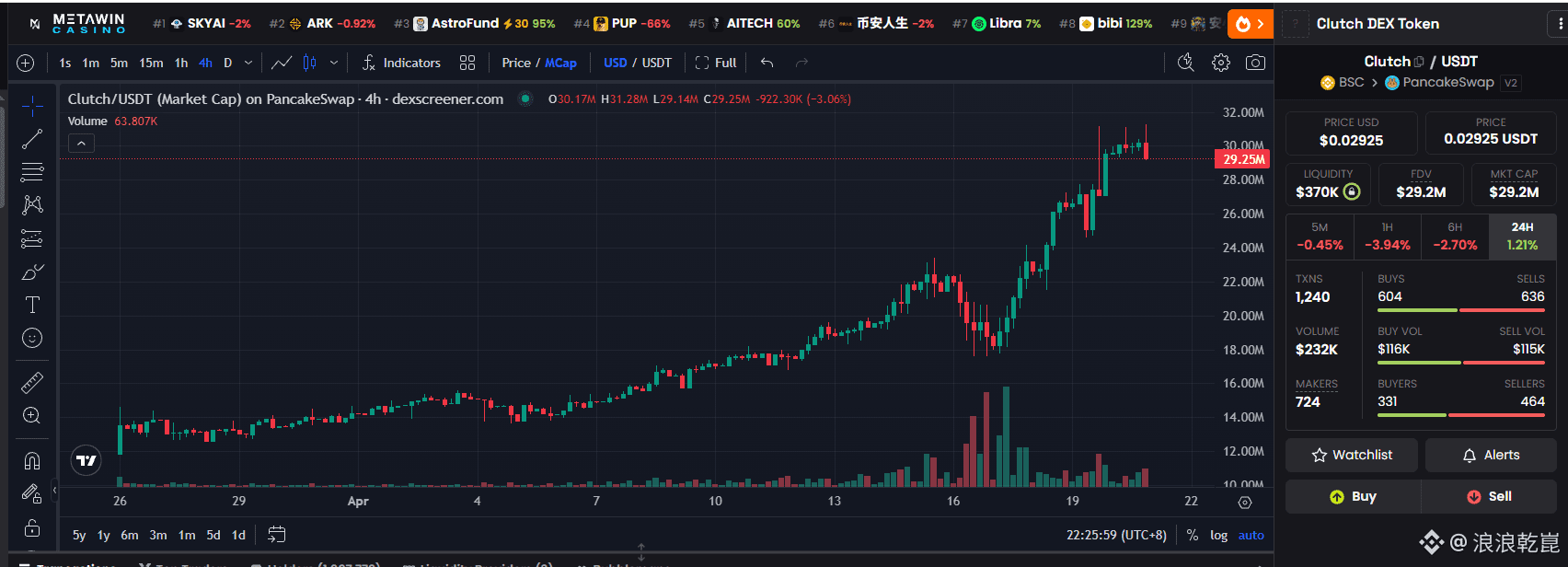This screenshot has height=567, width=1568.
Task: Take a chart snapshot with camera icon
Action: pos(1255,63)
